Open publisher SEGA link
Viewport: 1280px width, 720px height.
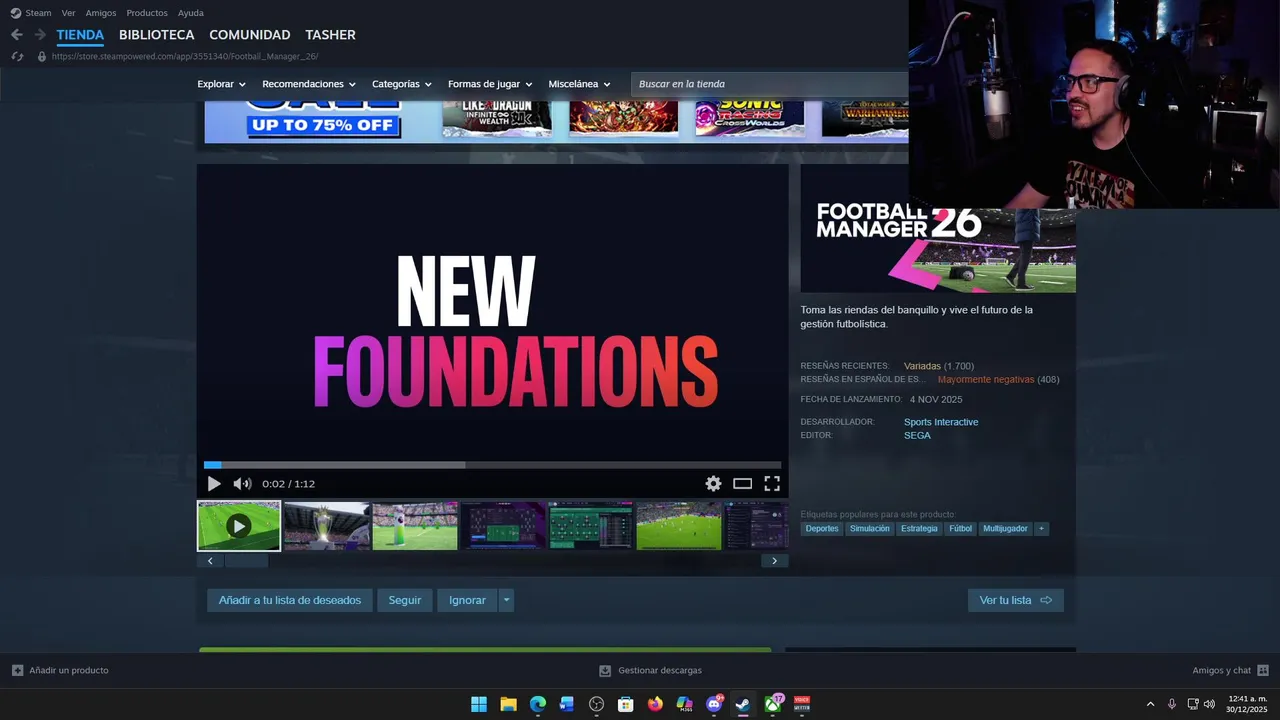point(917,436)
